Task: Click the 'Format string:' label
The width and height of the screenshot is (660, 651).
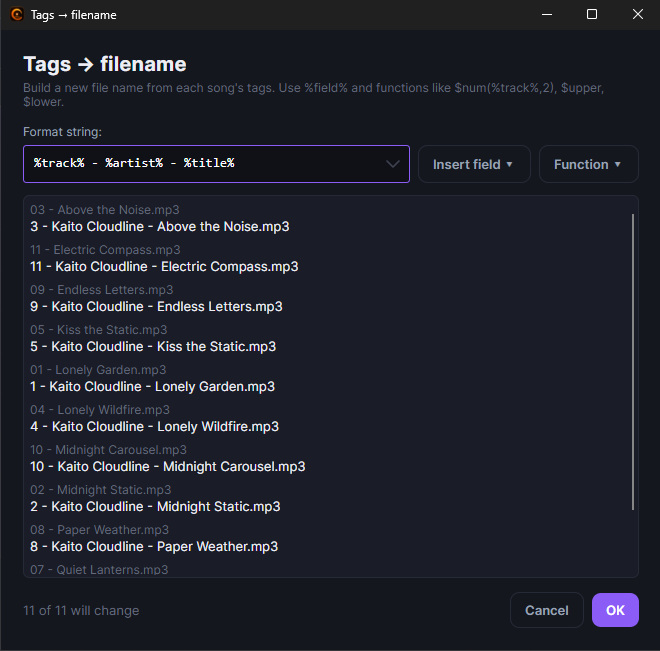Action: click(x=62, y=132)
